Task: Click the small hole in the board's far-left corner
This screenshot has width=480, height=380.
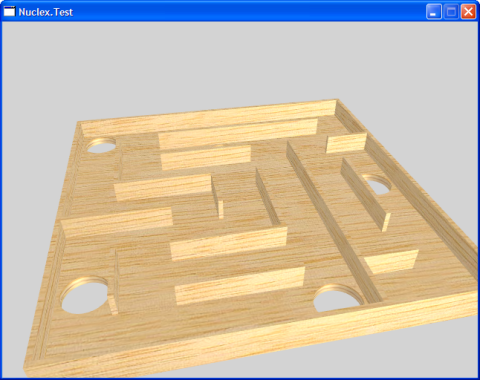Action: 101,146
